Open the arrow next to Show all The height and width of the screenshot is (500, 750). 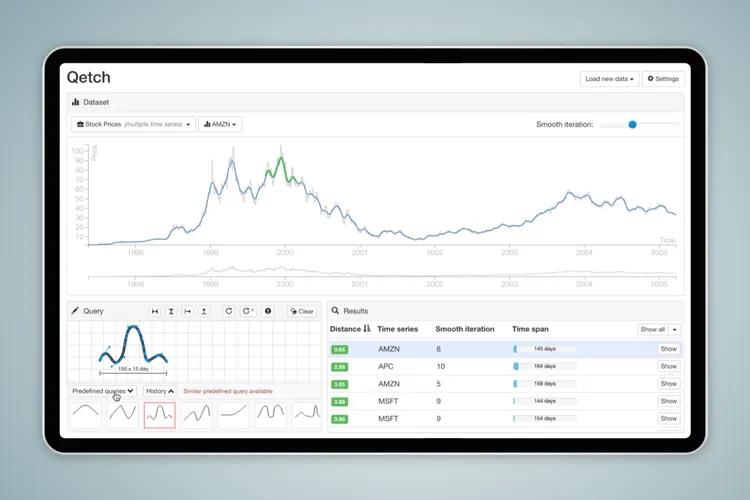(675, 329)
